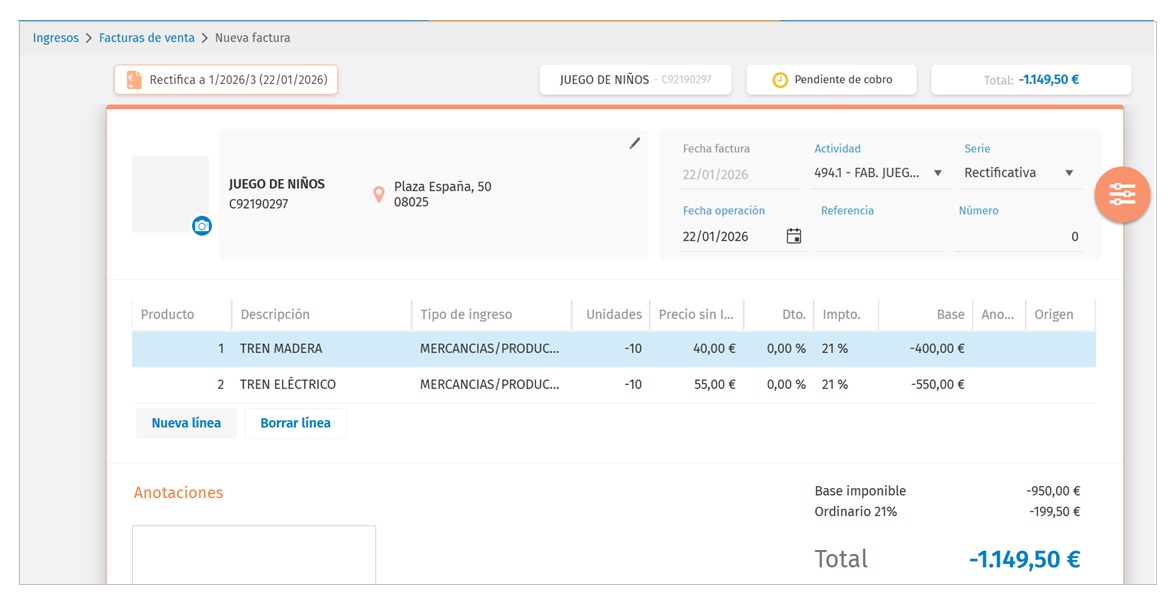Click the Nueva línea button

(x=186, y=423)
